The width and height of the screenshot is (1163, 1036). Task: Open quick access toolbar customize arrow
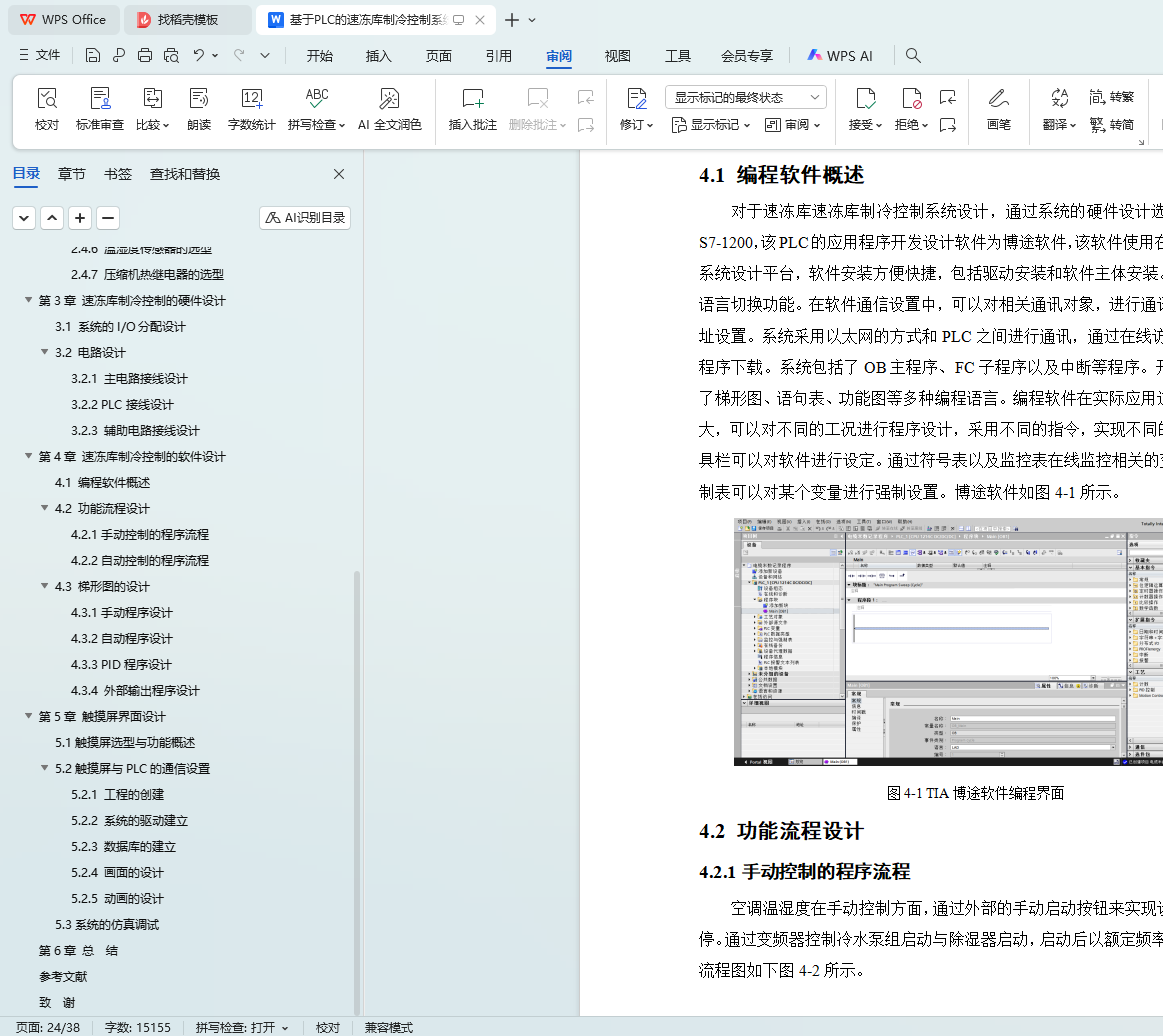point(265,56)
